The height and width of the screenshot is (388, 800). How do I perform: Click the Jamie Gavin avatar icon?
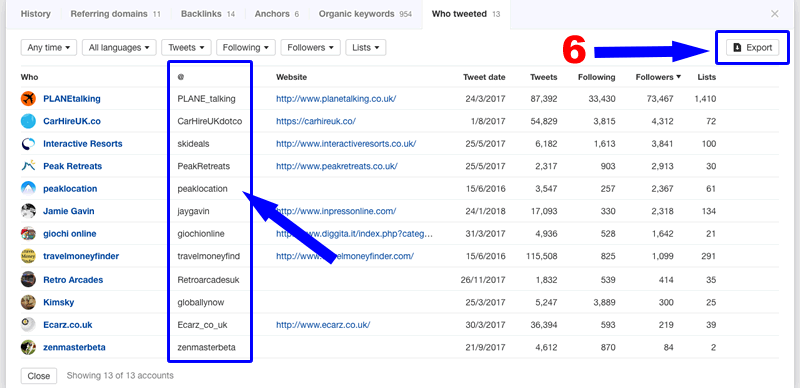pos(28,211)
